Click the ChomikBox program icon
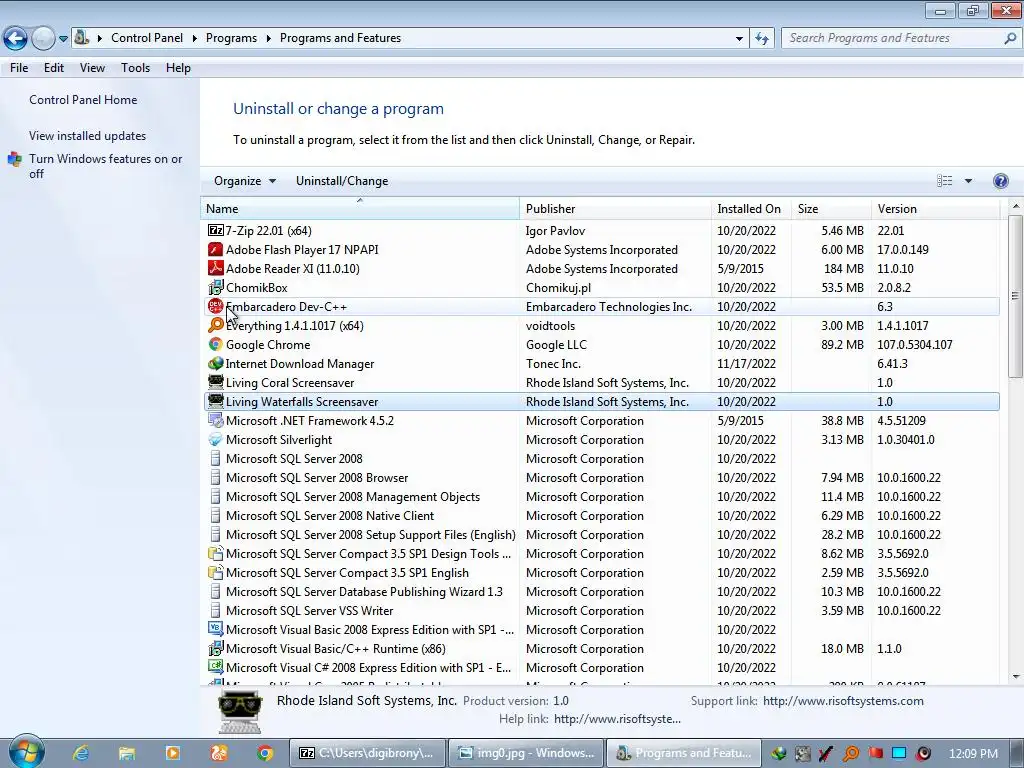The height and width of the screenshot is (768, 1024). 215,287
